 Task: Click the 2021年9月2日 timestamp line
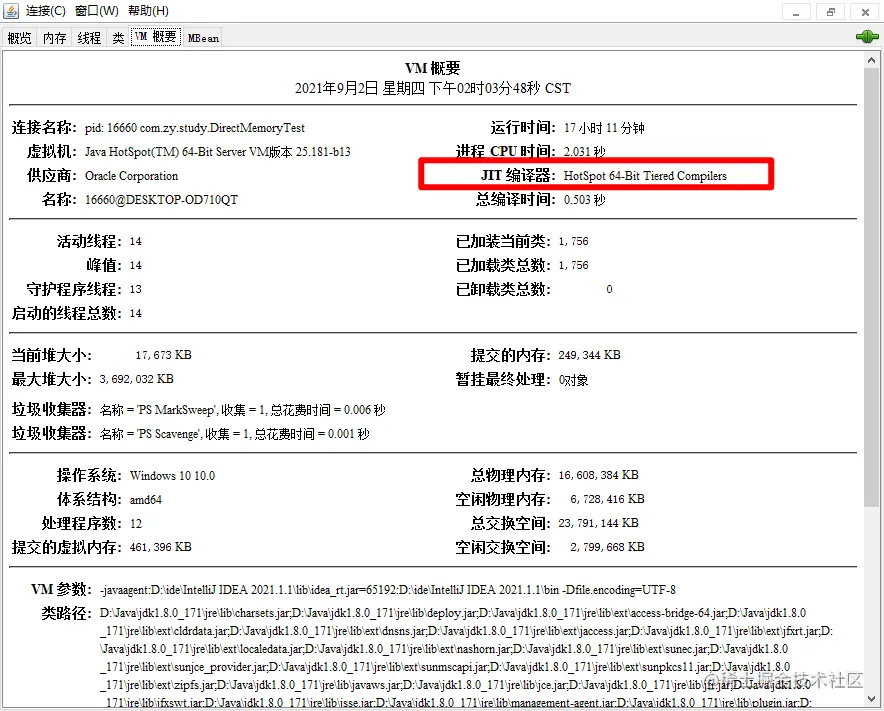point(432,89)
